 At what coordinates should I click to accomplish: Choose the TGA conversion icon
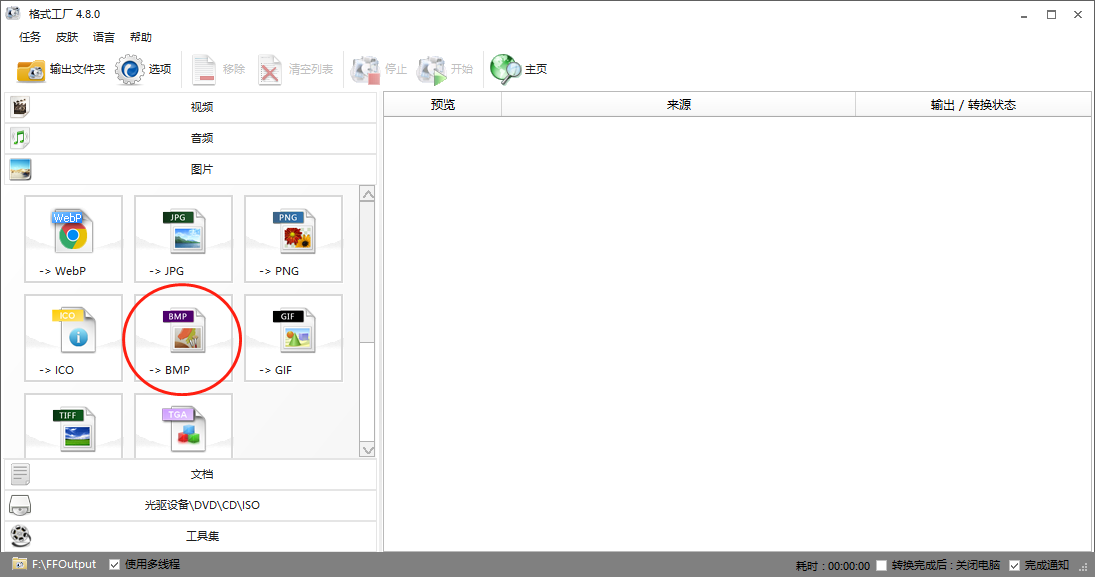coord(184,426)
